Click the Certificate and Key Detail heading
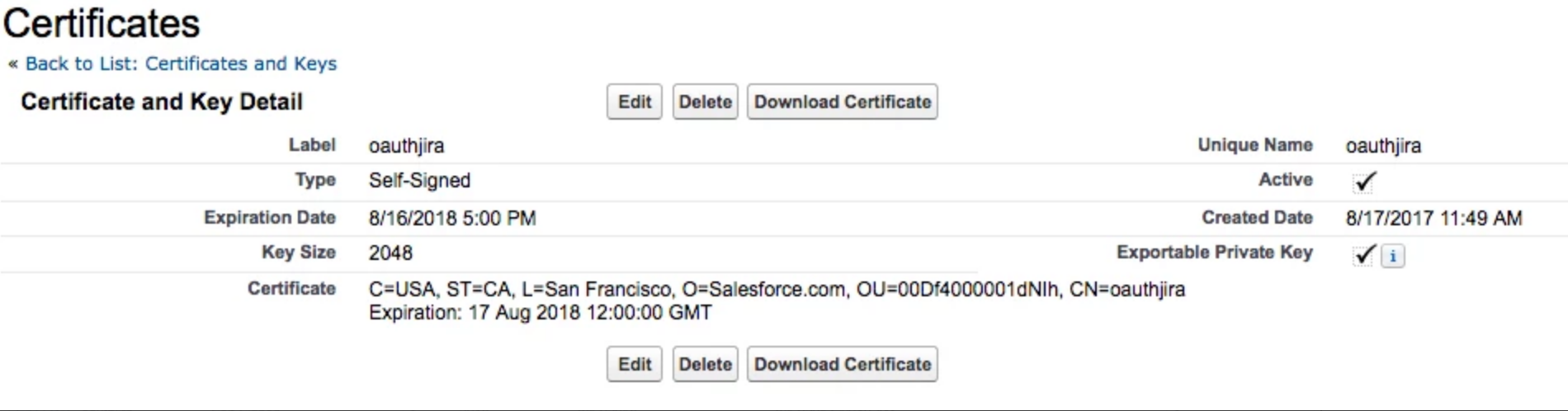 coord(162,102)
